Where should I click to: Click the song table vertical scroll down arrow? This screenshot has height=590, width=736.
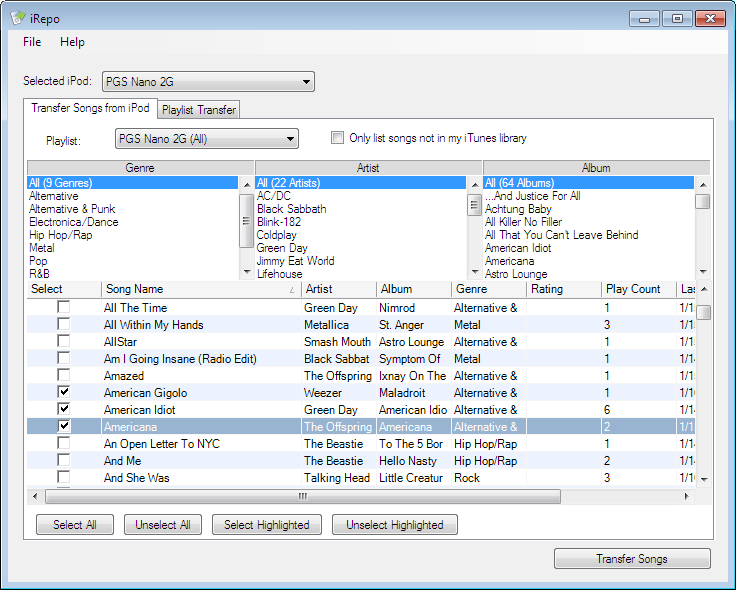[x=704, y=479]
